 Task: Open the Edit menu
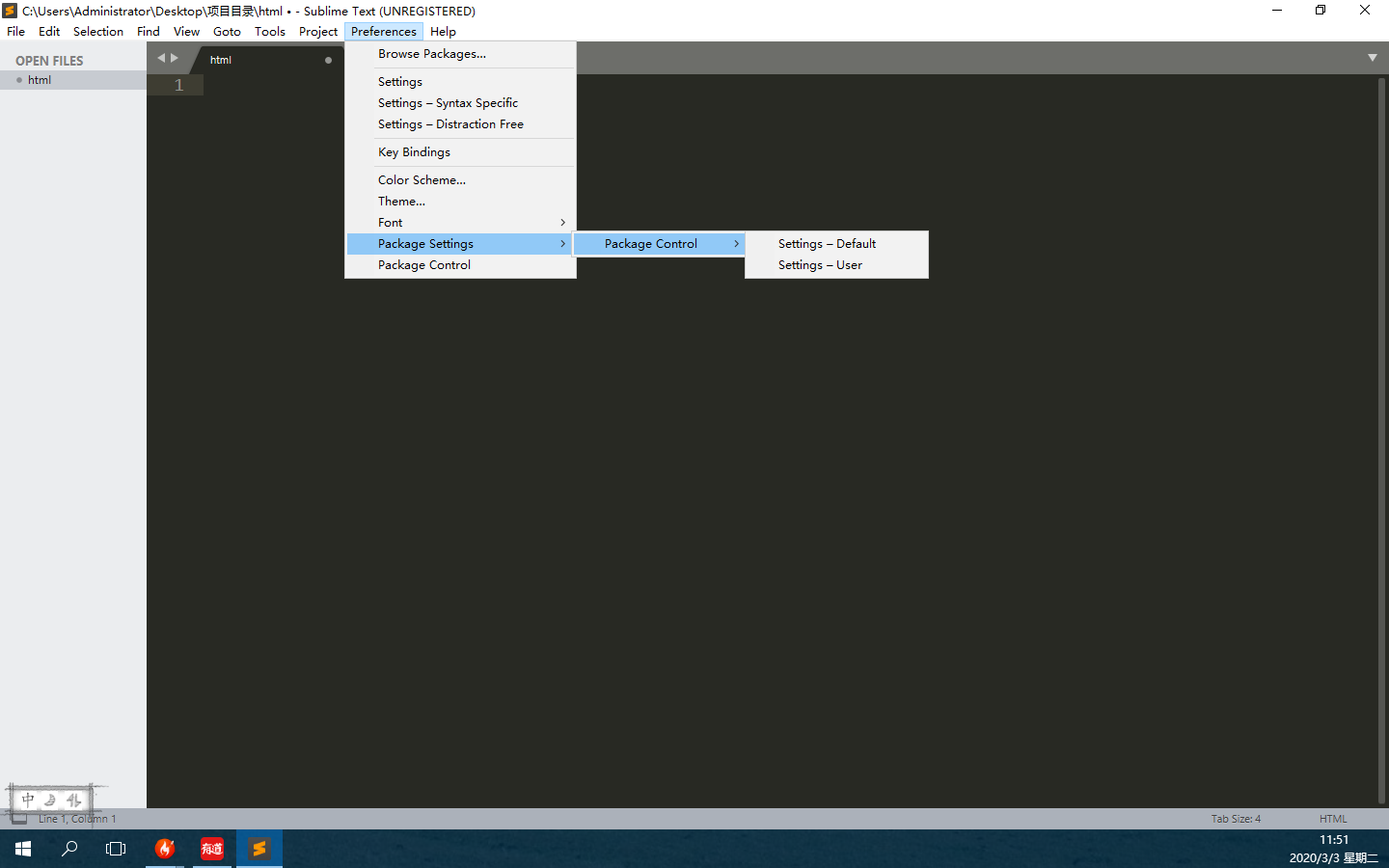[x=49, y=31]
